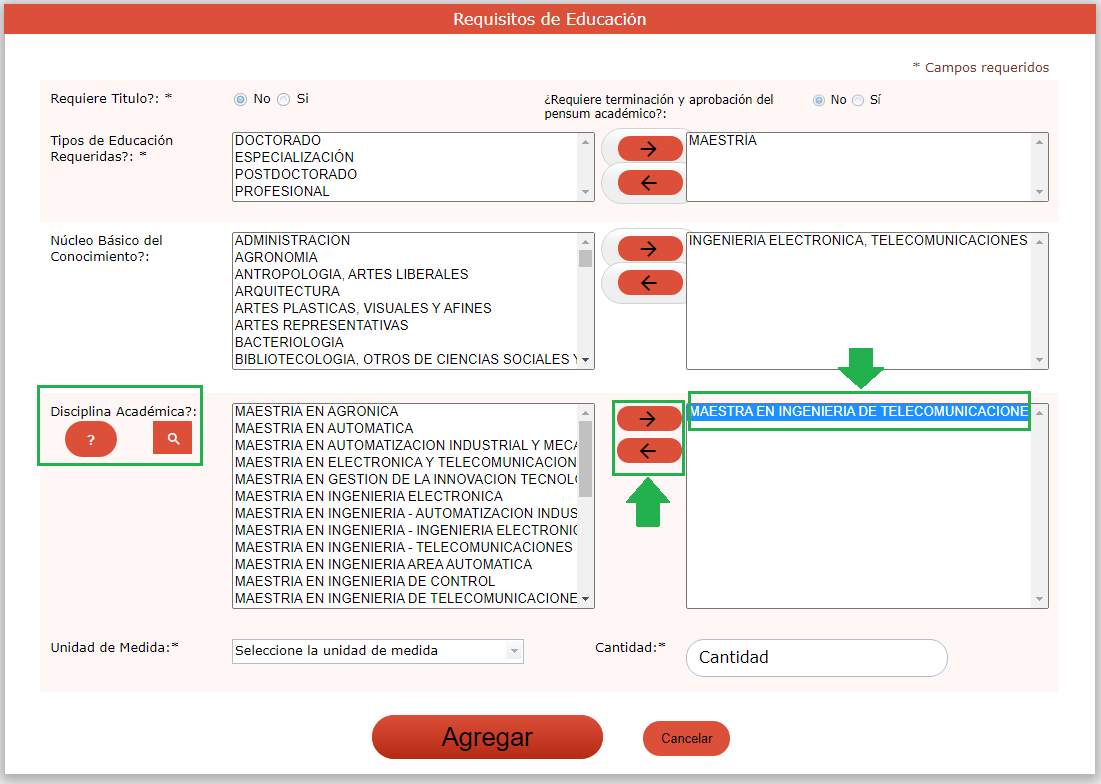Select 'No' for Requiere Titulo
1101x784 pixels.
pyautogui.click(x=240, y=99)
